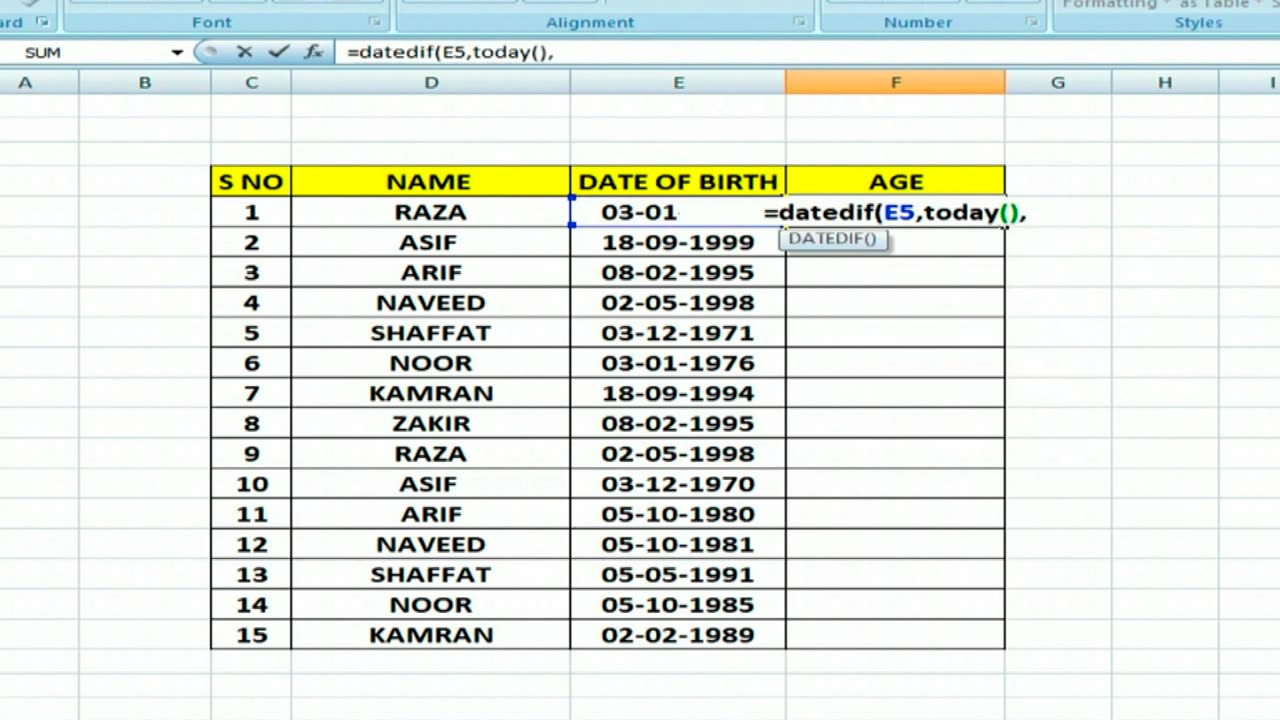The height and width of the screenshot is (720, 1280).
Task: Select RAZA name cell in row 9
Action: click(x=431, y=453)
